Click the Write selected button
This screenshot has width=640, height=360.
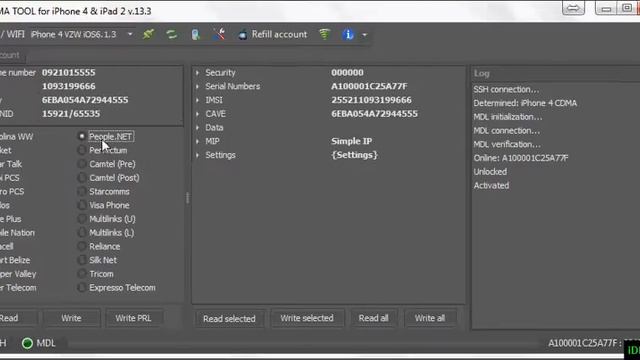307,318
